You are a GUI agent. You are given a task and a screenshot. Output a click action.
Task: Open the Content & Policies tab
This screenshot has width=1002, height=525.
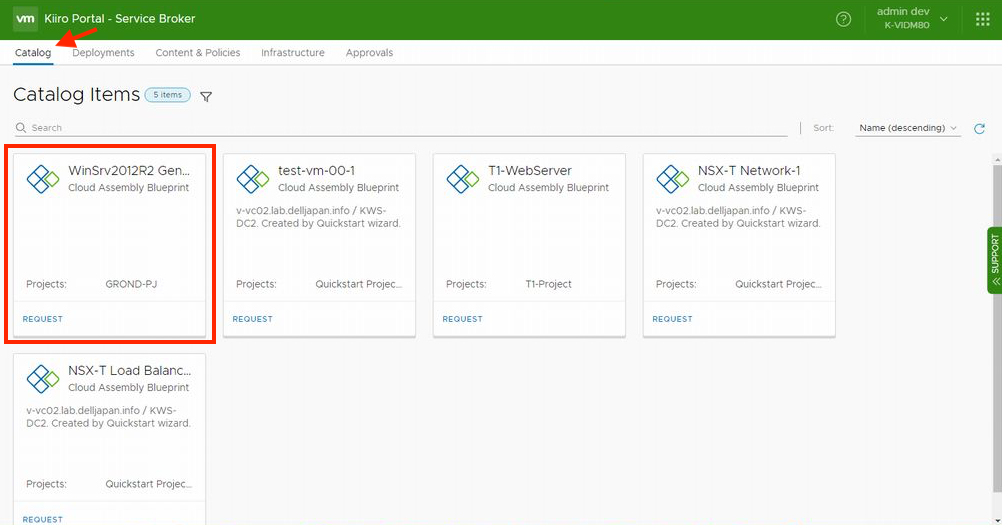point(197,52)
